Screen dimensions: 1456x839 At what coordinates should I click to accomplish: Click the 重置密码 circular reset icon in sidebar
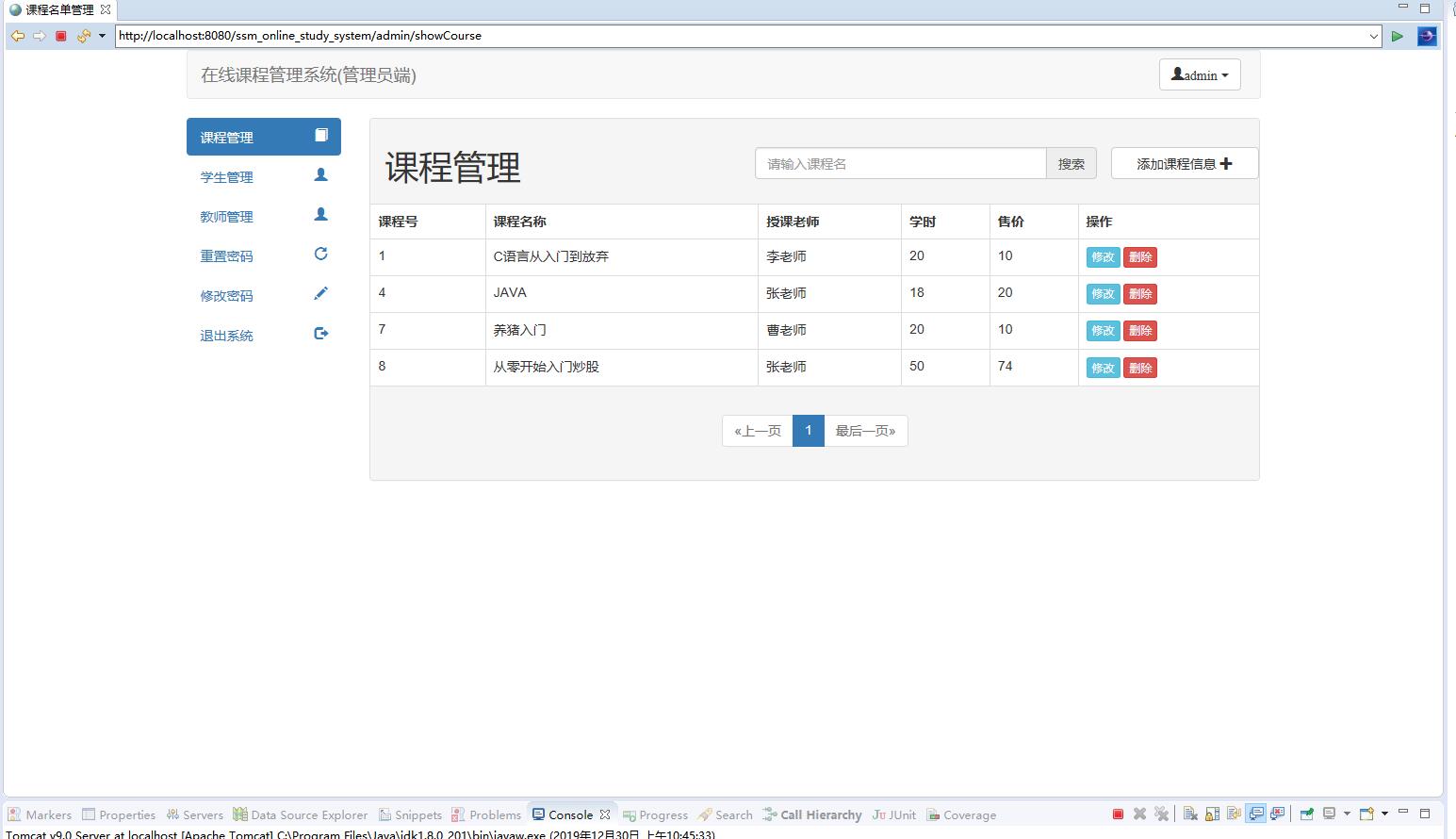(x=320, y=254)
